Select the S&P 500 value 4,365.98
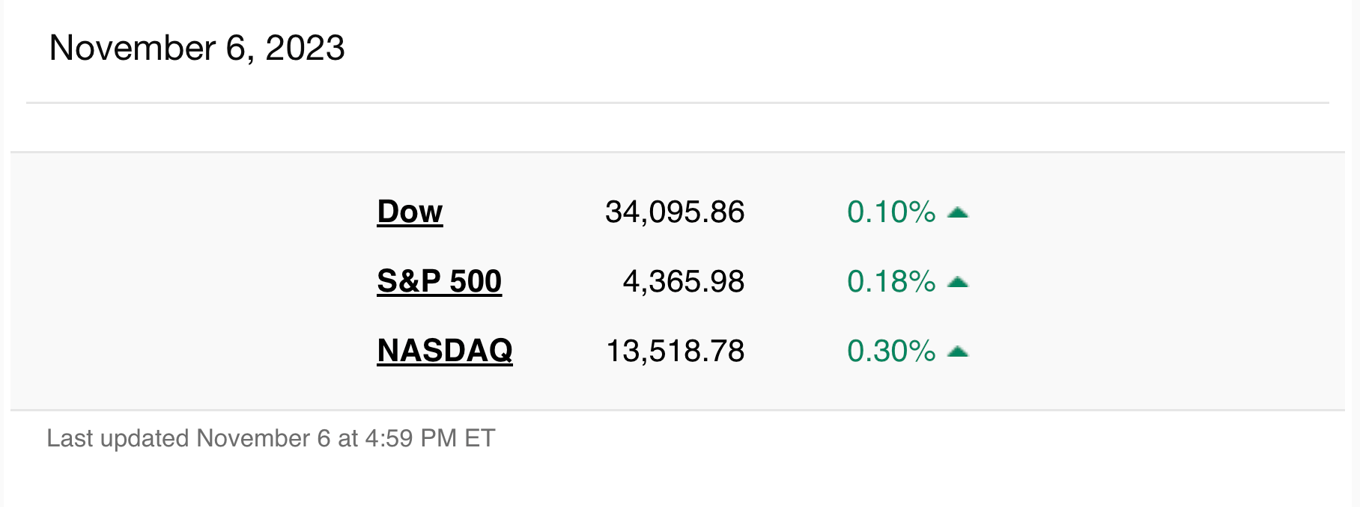The image size is (1366, 507). pyautogui.click(x=684, y=282)
